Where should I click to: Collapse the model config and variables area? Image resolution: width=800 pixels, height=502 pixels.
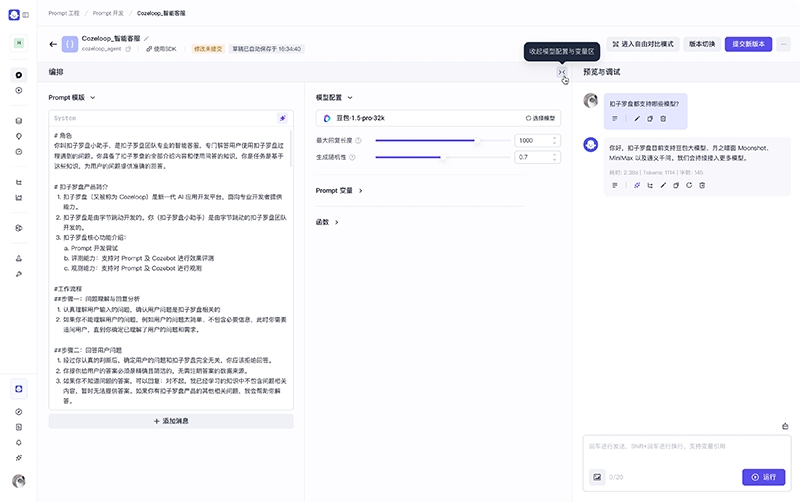(562, 72)
